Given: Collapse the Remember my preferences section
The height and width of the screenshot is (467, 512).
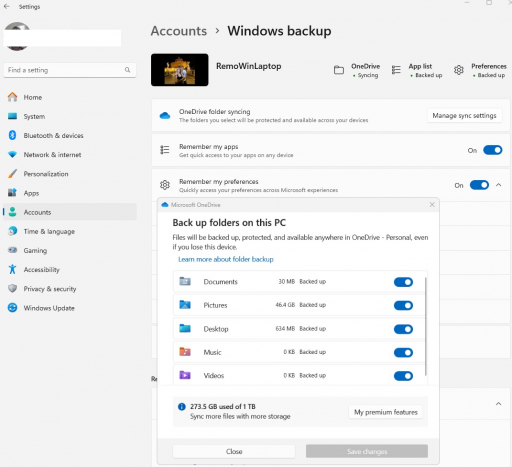Looking at the screenshot, I should click(x=499, y=185).
